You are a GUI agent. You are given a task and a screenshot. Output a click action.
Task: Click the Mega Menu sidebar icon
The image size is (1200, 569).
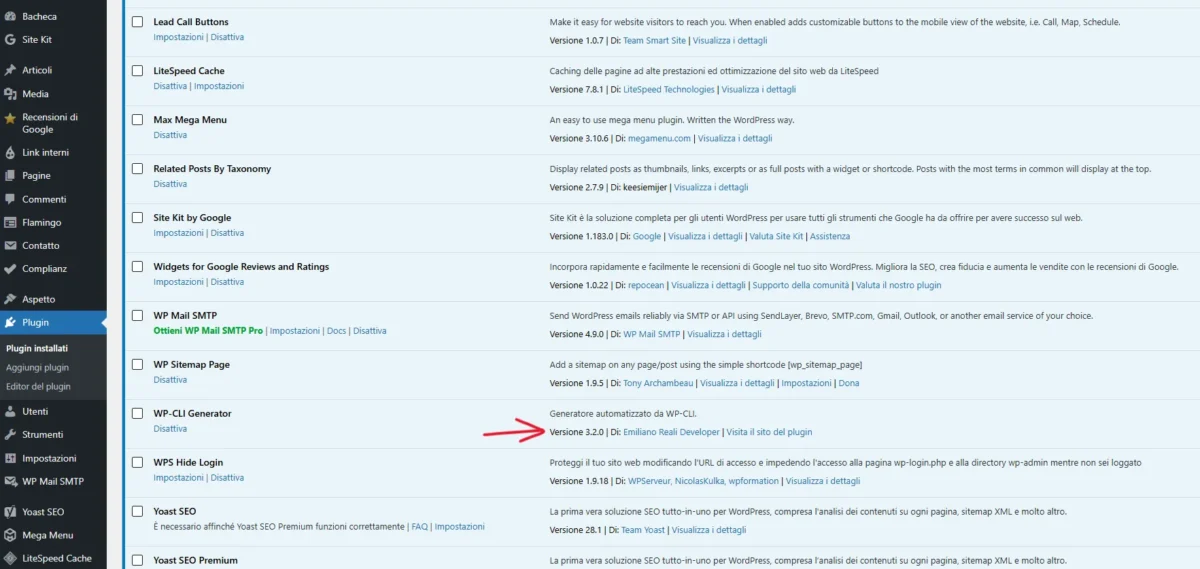(10, 535)
